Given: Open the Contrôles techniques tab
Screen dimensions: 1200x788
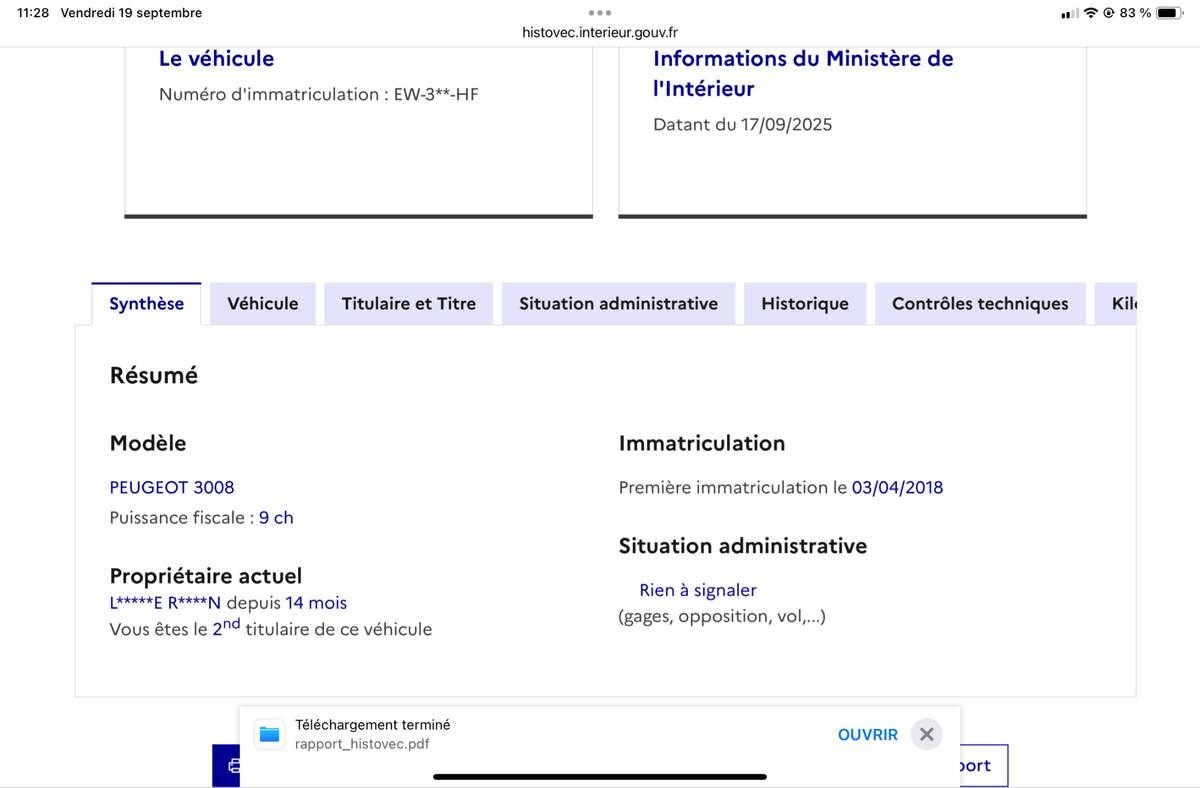Looking at the screenshot, I should click(x=980, y=304).
